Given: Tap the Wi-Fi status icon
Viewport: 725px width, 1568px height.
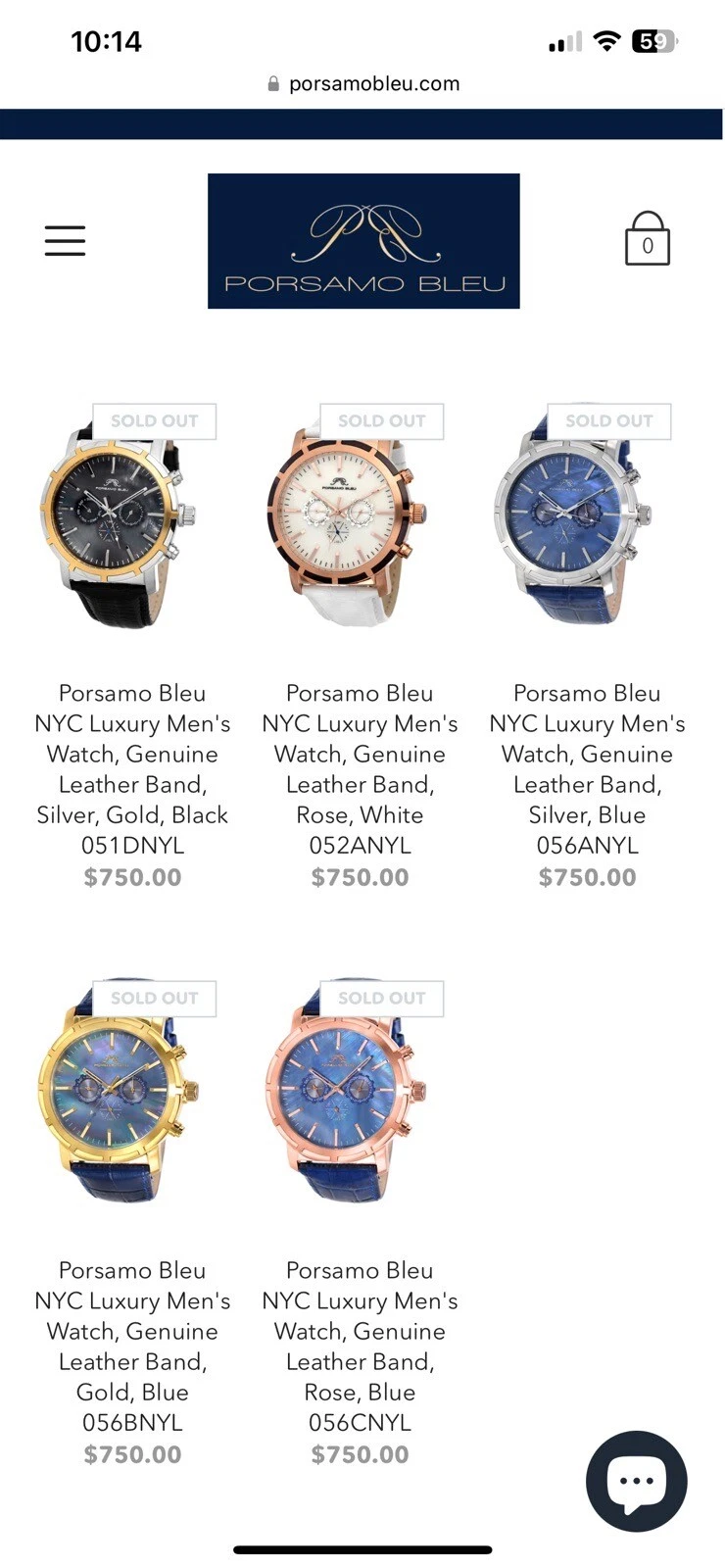Looking at the screenshot, I should (607, 41).
